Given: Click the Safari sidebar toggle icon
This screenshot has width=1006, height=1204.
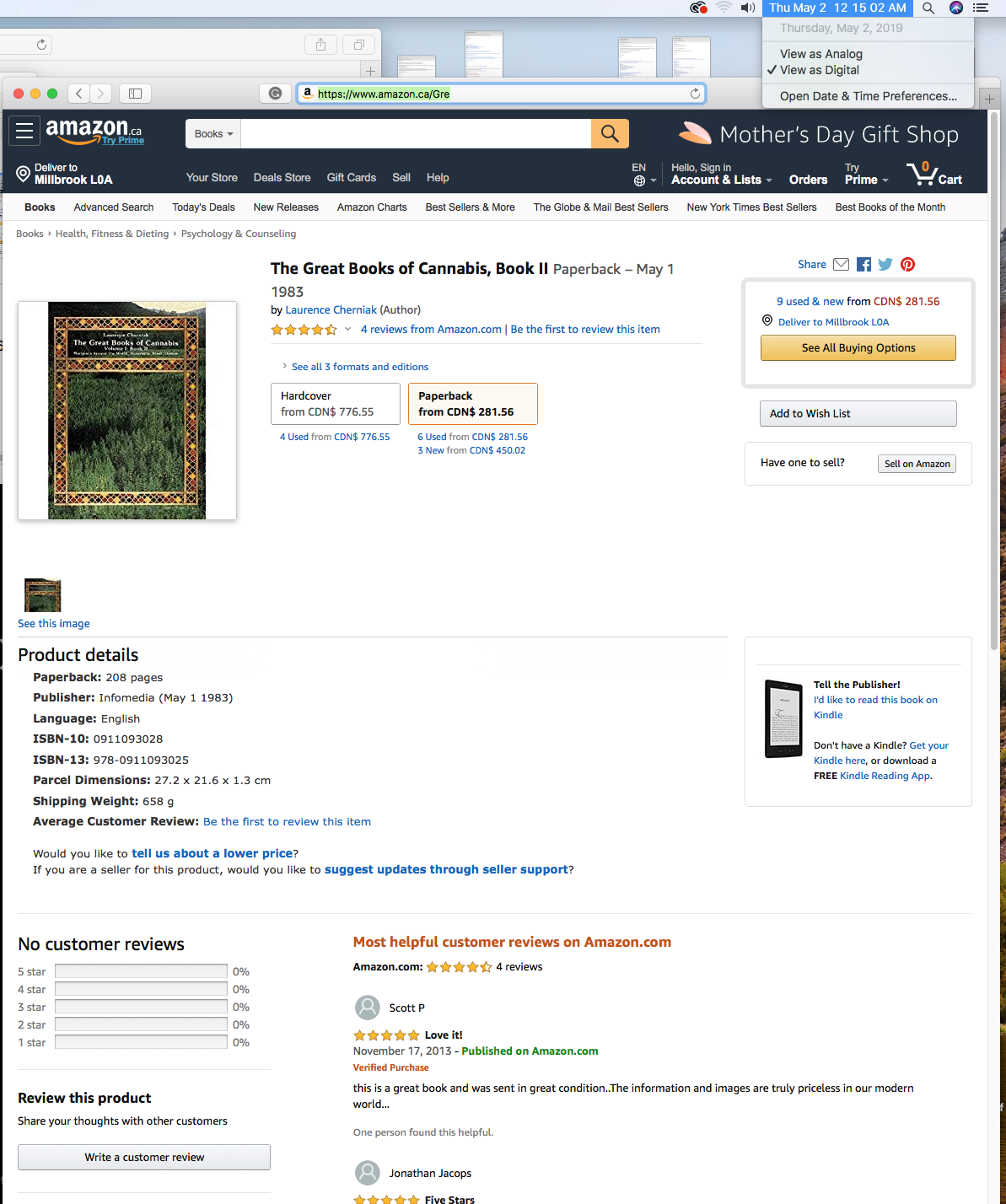Looking at the screenshot, I should coord(135,94).
